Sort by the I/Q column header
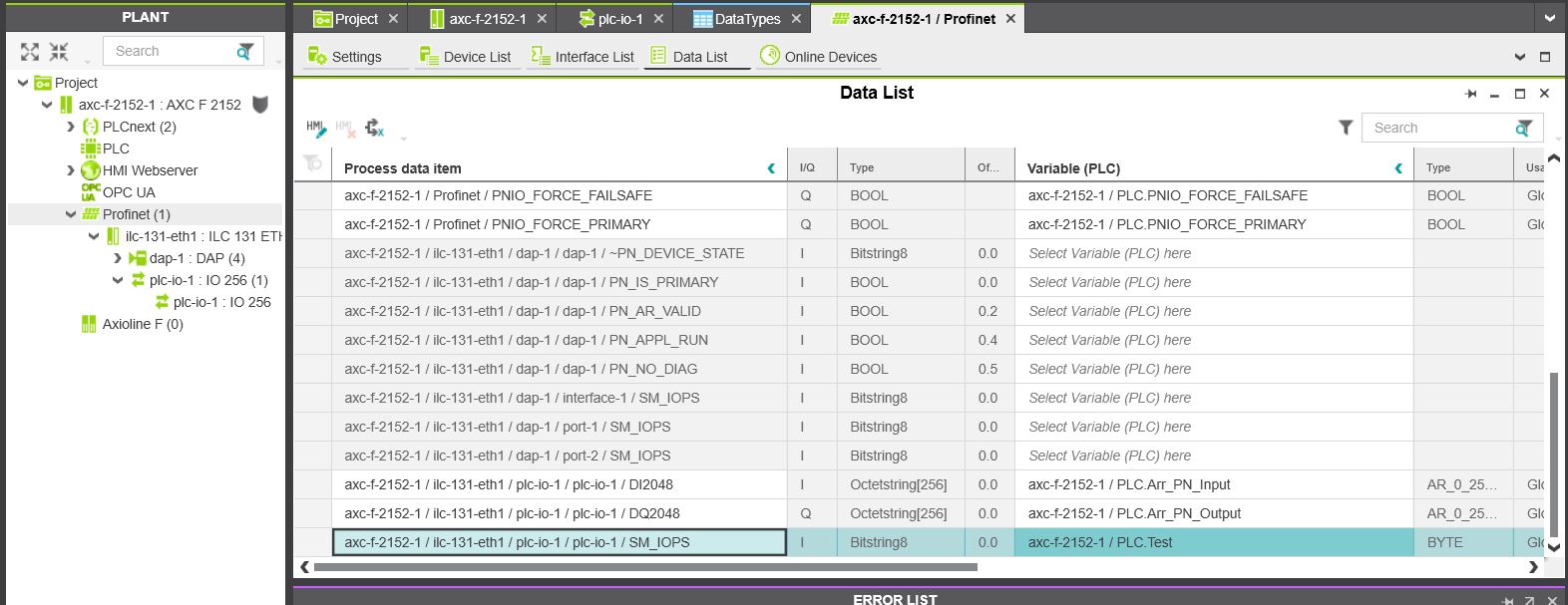Screen dimensions: 1568x605 (812, 167)
